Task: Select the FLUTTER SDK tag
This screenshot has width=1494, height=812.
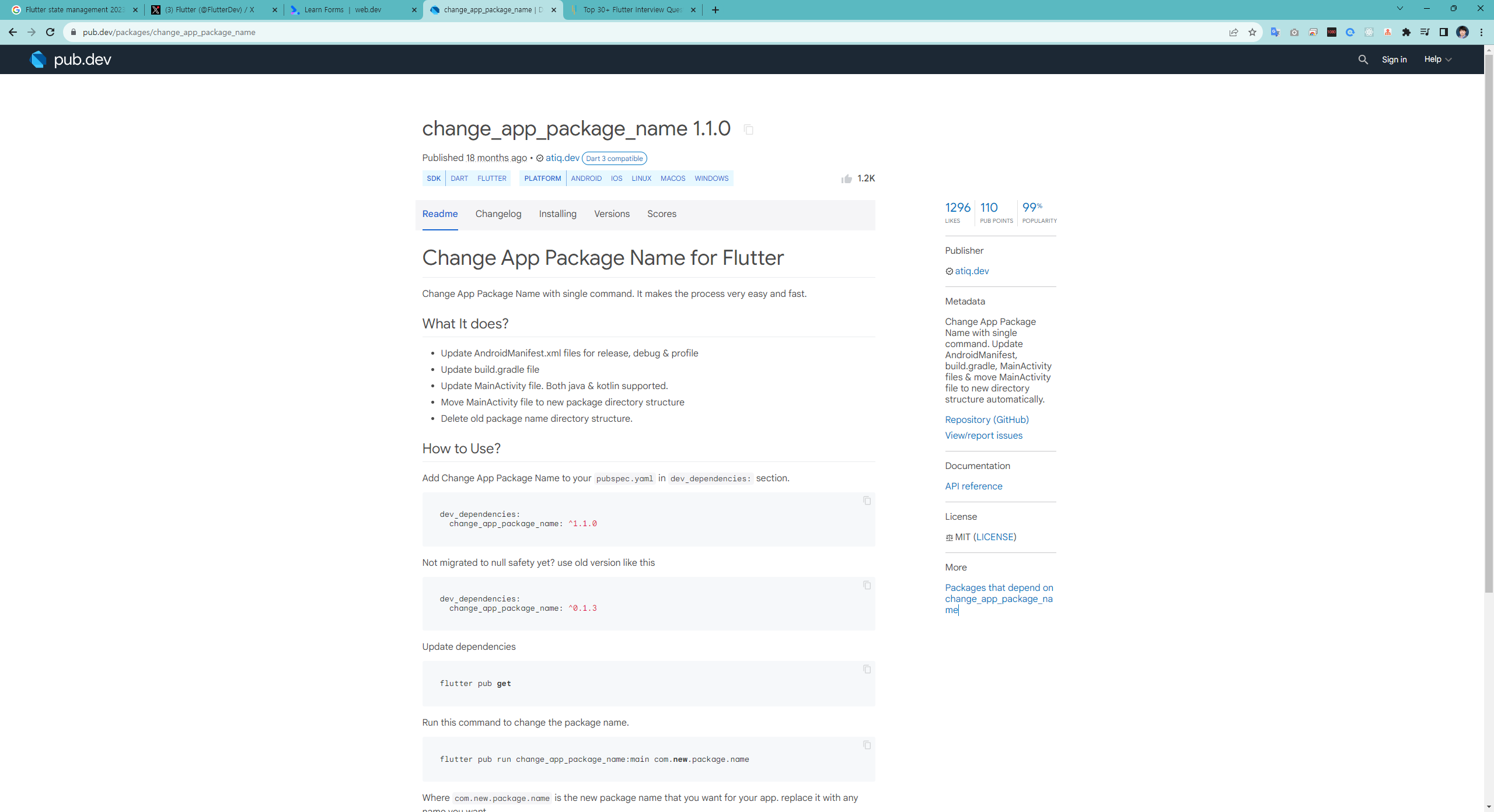Action: (x=491, y=178)
